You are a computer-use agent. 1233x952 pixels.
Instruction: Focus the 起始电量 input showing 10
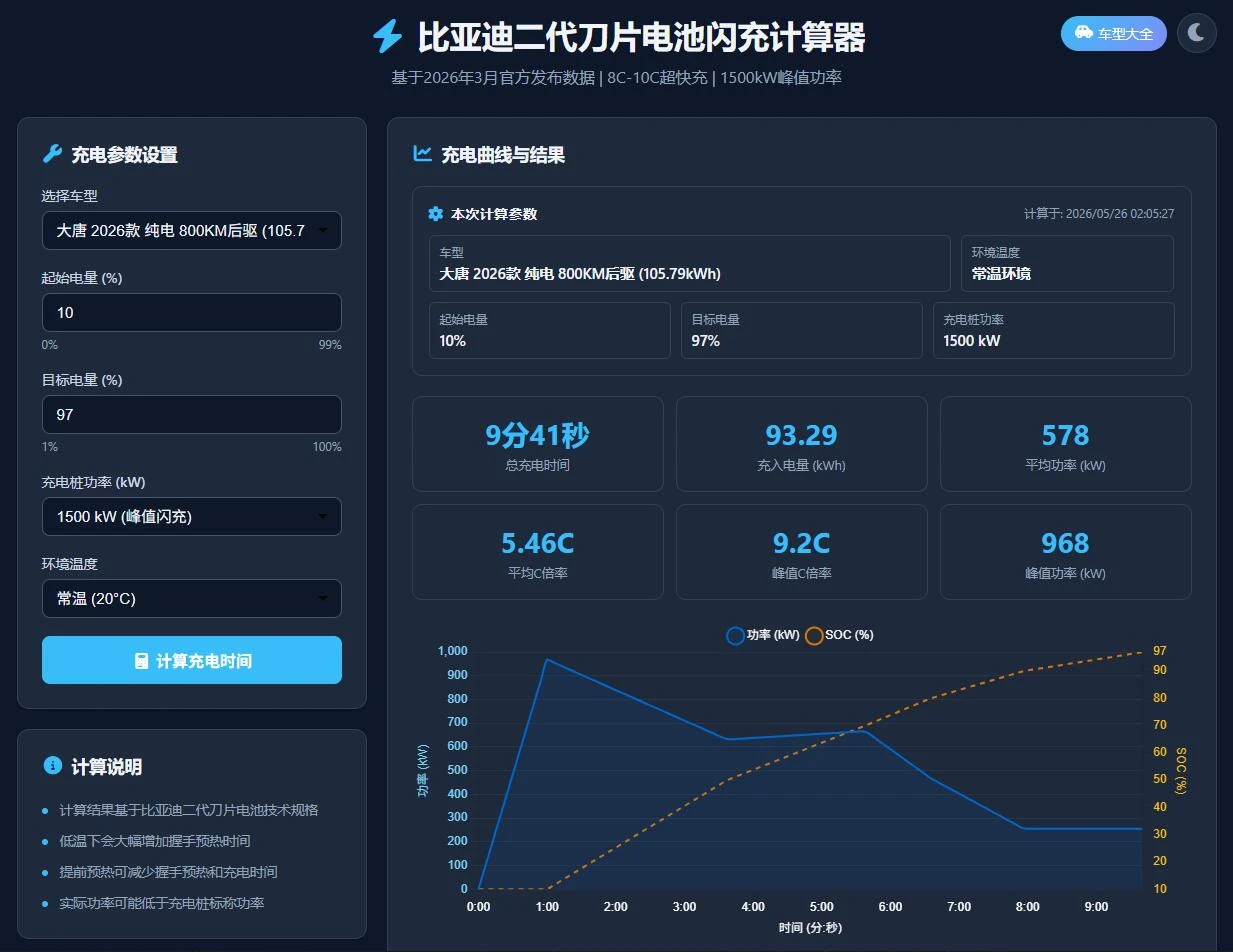point(192,312)
